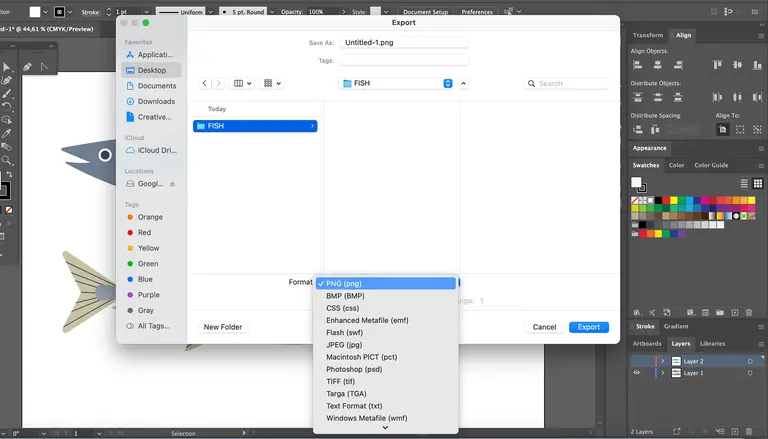Switch swatches to list view
This screenshot has width=768, height=439.
coord(744,183)
